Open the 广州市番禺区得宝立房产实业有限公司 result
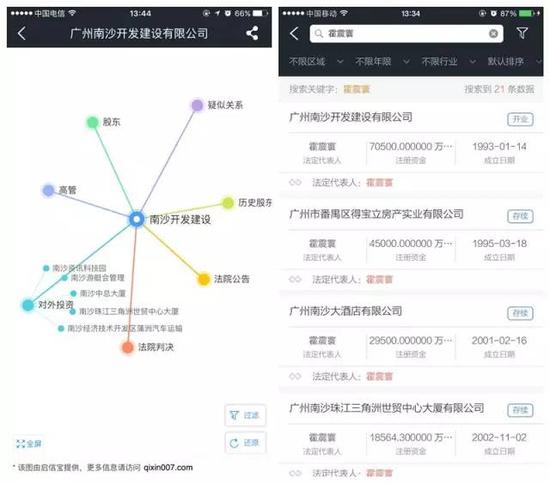 click(376, 214)
